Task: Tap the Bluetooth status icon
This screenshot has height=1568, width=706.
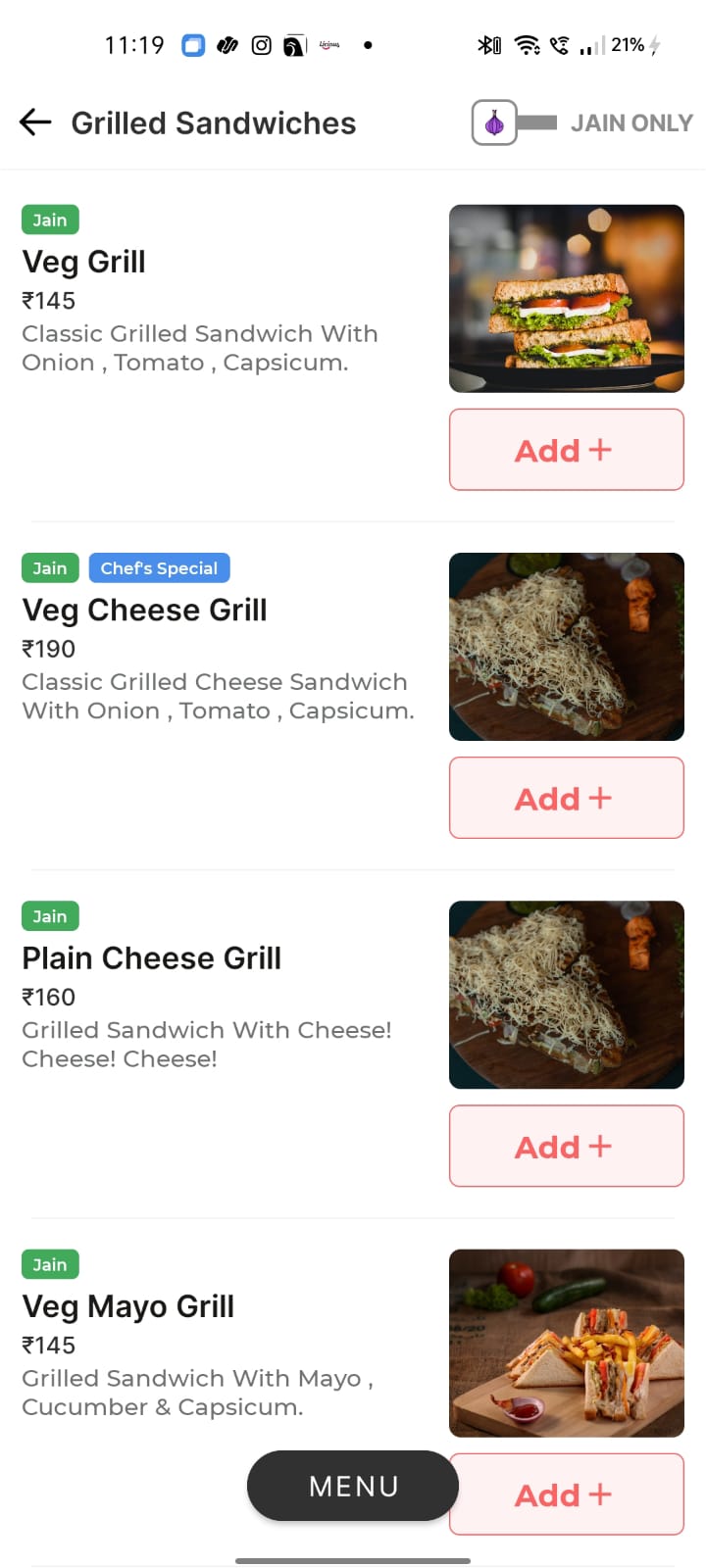Action: [x=487, y=45]
